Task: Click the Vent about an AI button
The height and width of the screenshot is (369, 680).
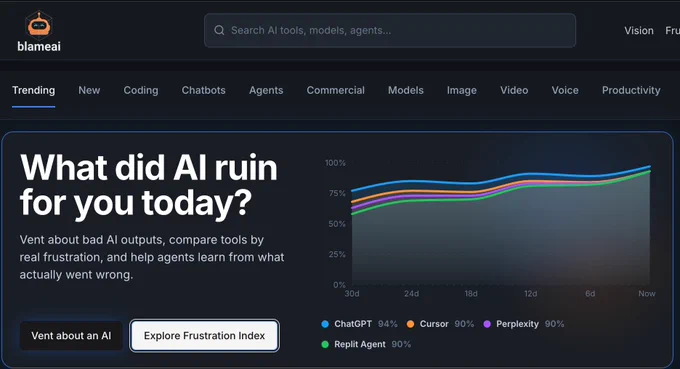Action: [x=71, y=336]
